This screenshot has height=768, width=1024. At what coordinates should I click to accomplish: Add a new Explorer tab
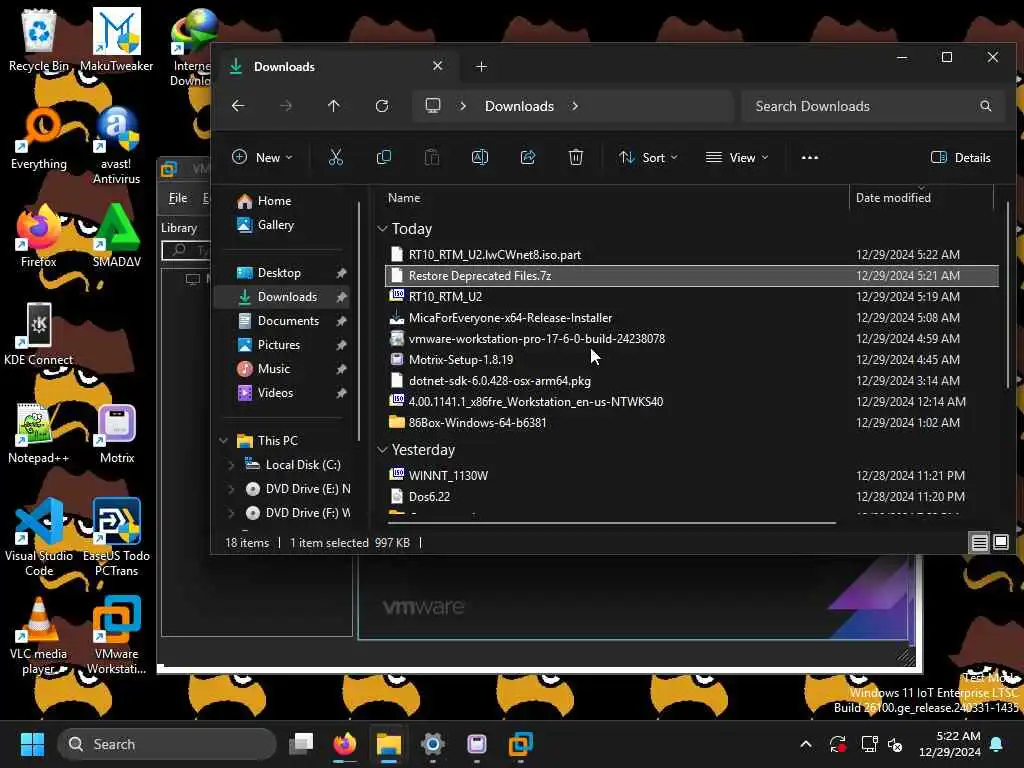481,67
